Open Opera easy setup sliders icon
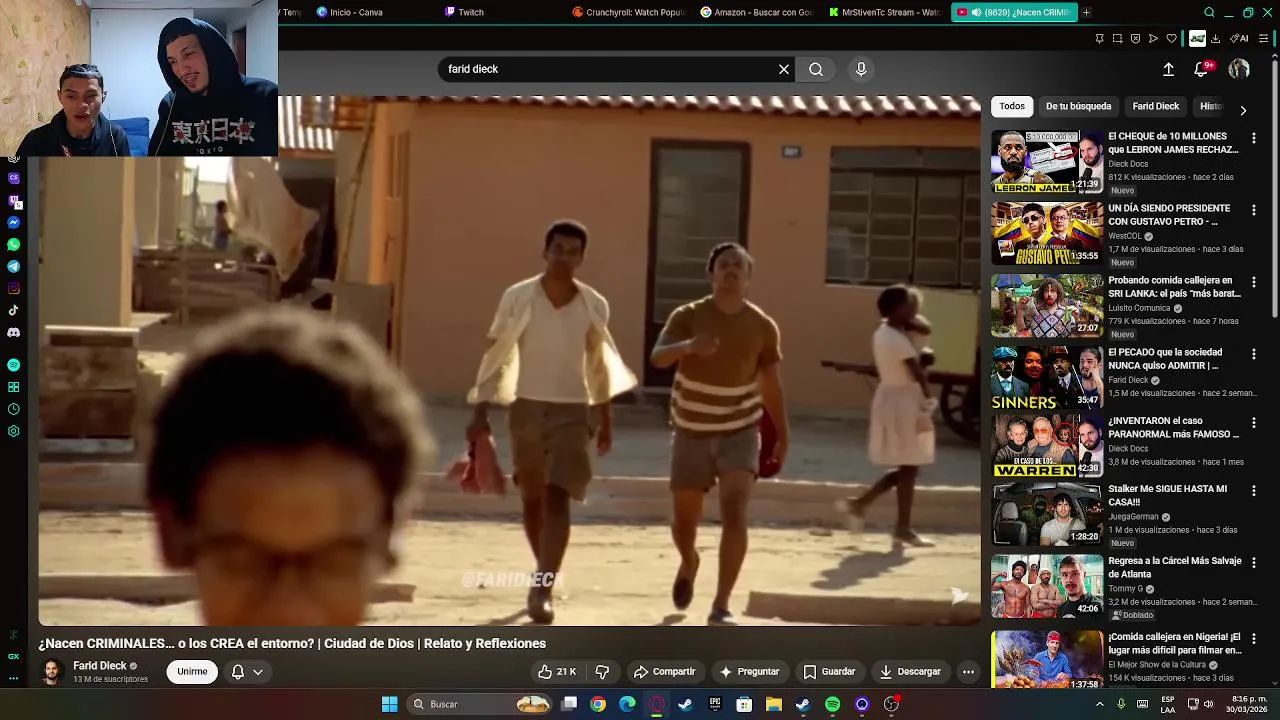The height and width of the screenshot is (720, 1280). pyautogui.click(x=1264, y=39)
